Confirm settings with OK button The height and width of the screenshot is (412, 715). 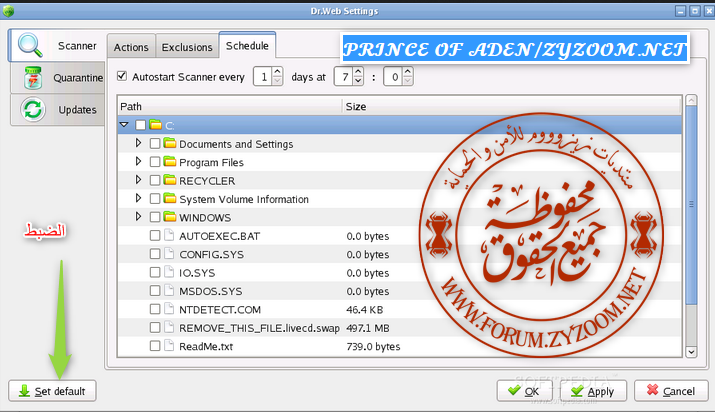tap(524, 391)
